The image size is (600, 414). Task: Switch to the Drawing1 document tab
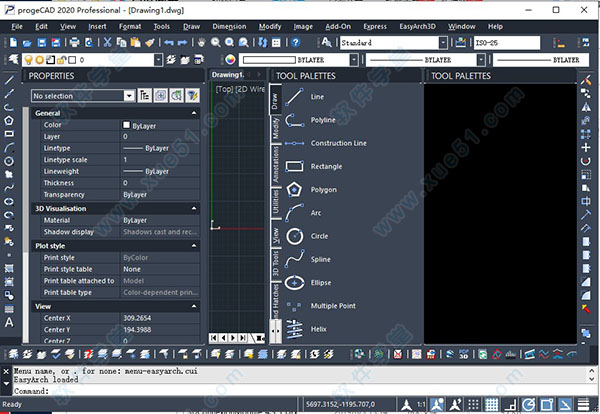pos(228,75)
